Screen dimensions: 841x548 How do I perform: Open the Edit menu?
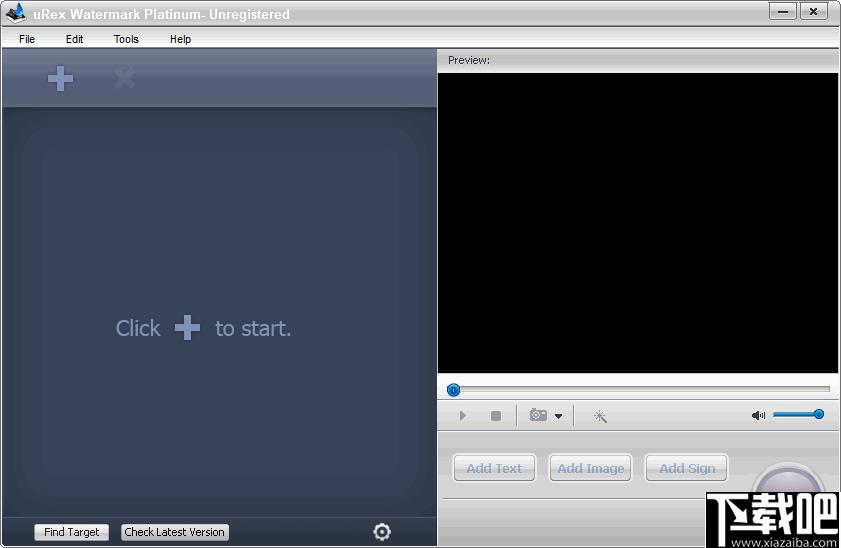(74, 39)
